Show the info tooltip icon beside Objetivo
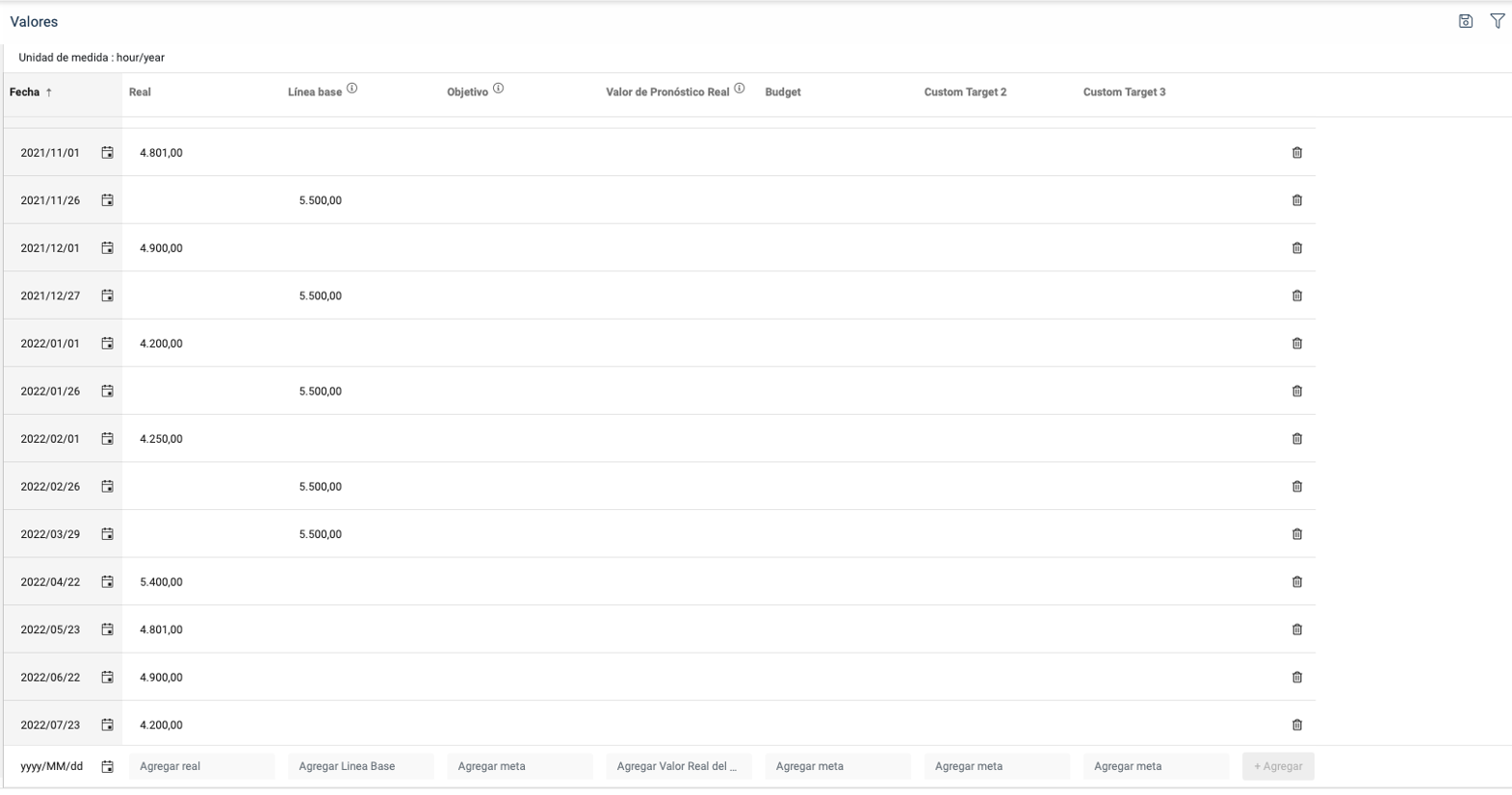 pyautogui.click(x=498, y=89)
